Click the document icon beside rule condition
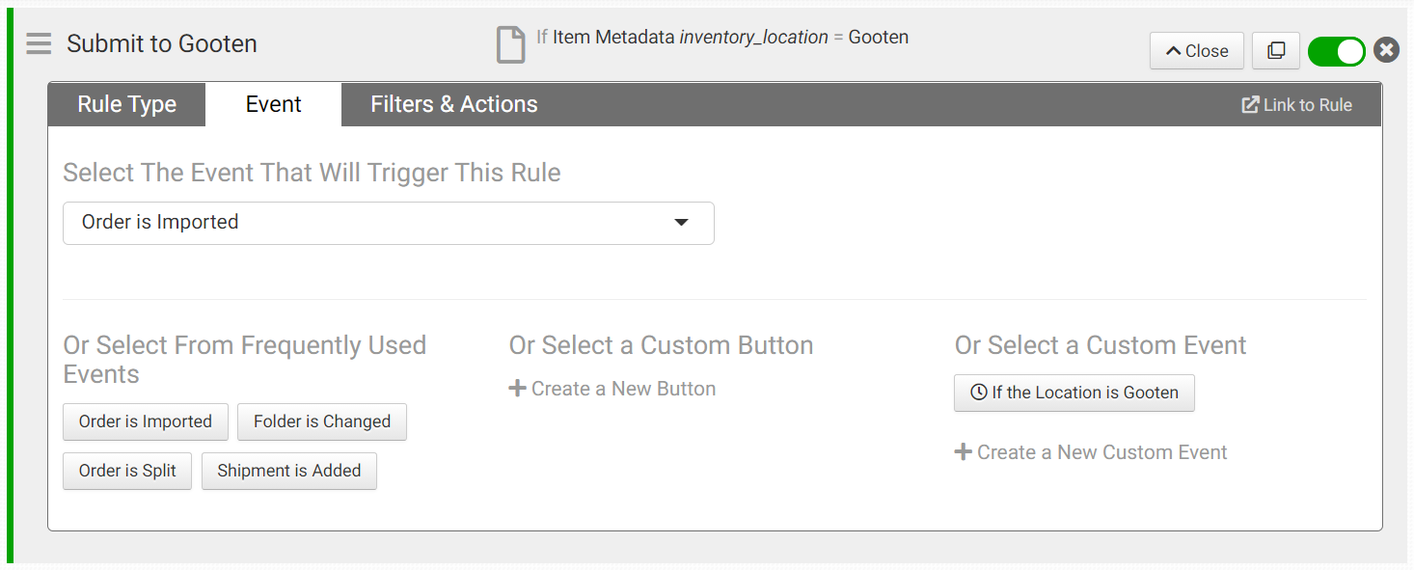This screenshot has width=1414, height=570. click(x=511, y=45)
